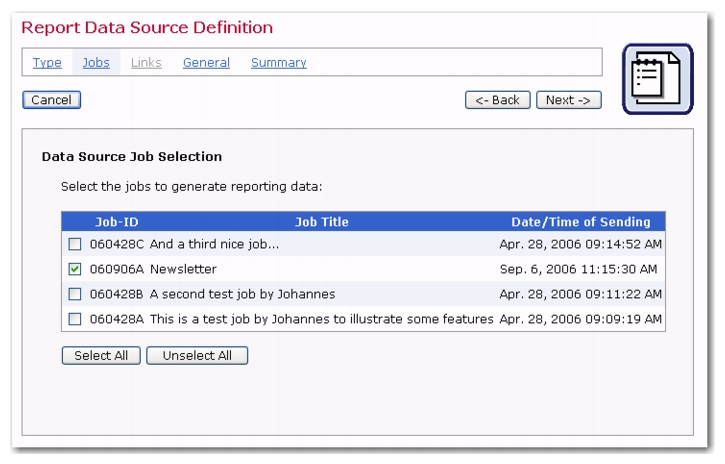Check the box for job 060428C
Image resolution: width=725 pixels, height=464 pixels.
(74, 244)
